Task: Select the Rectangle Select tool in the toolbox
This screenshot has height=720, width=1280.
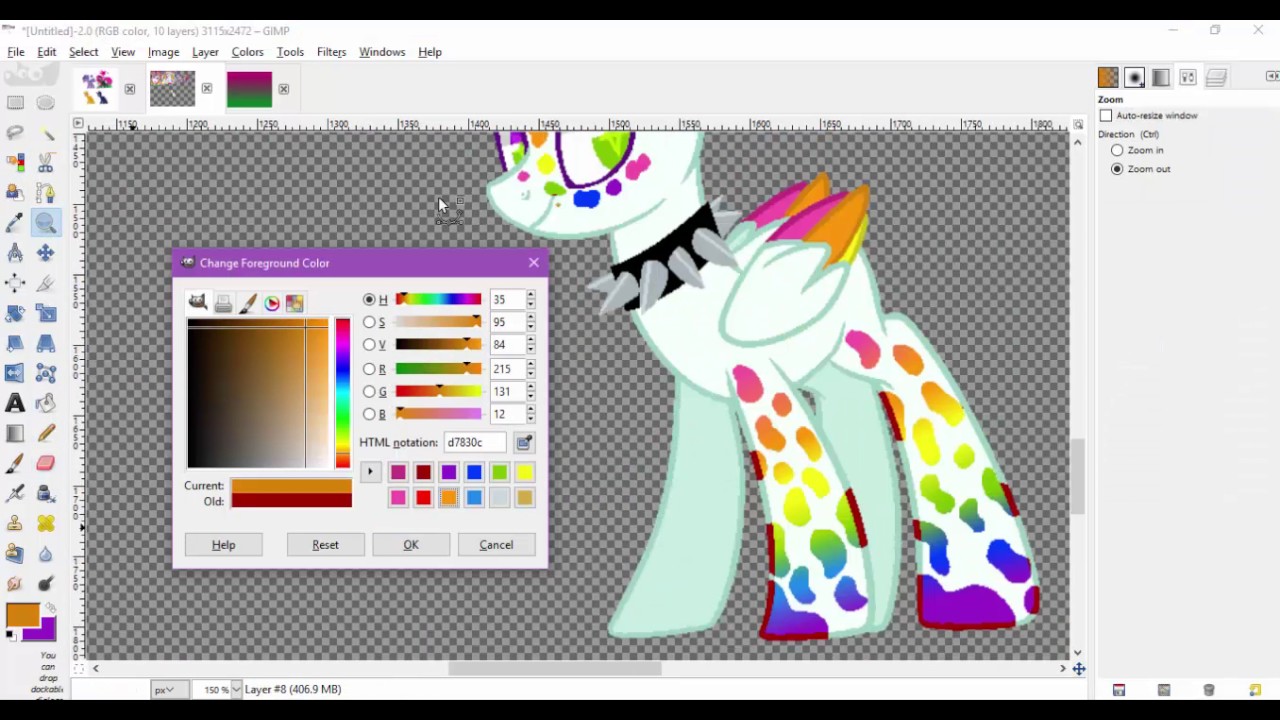Action: (15, 102)
